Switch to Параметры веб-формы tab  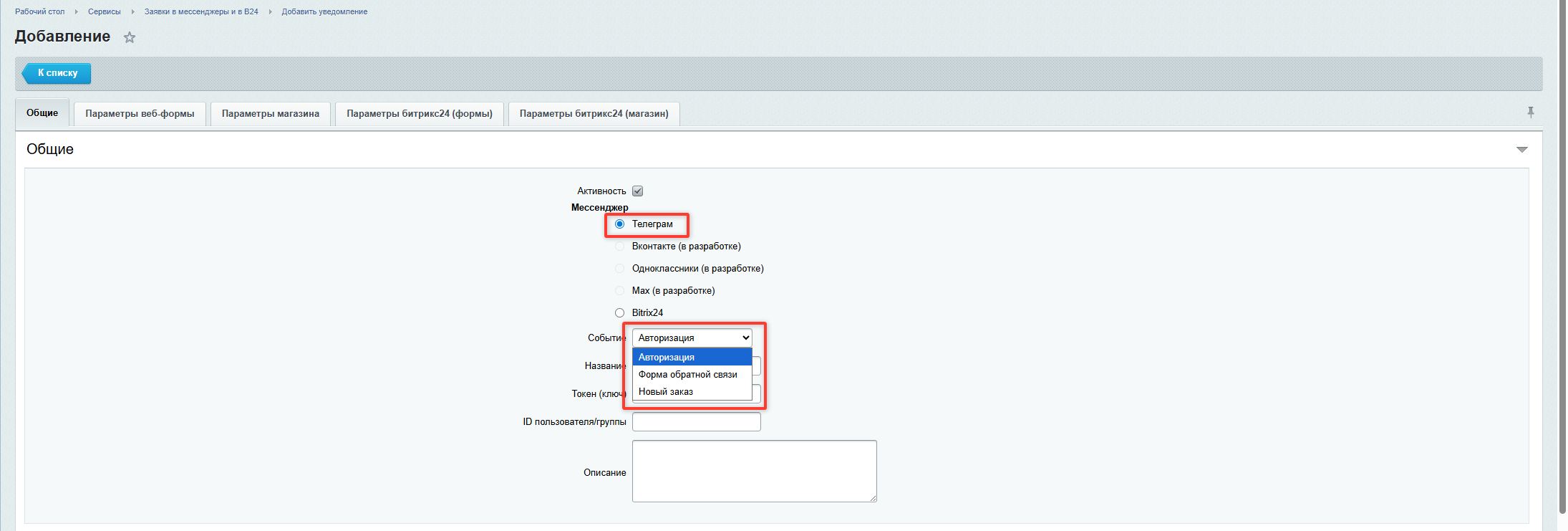pos(140,114)
